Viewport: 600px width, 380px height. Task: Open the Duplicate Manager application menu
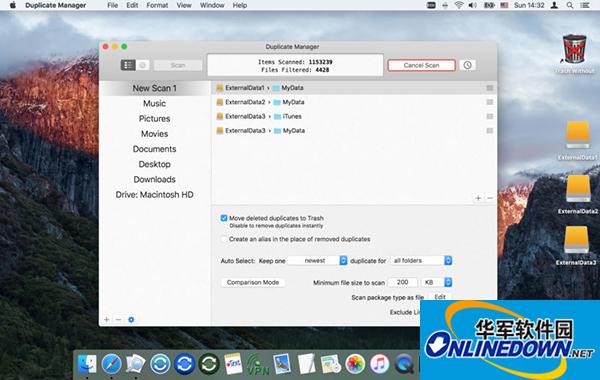tap(55, 5)
